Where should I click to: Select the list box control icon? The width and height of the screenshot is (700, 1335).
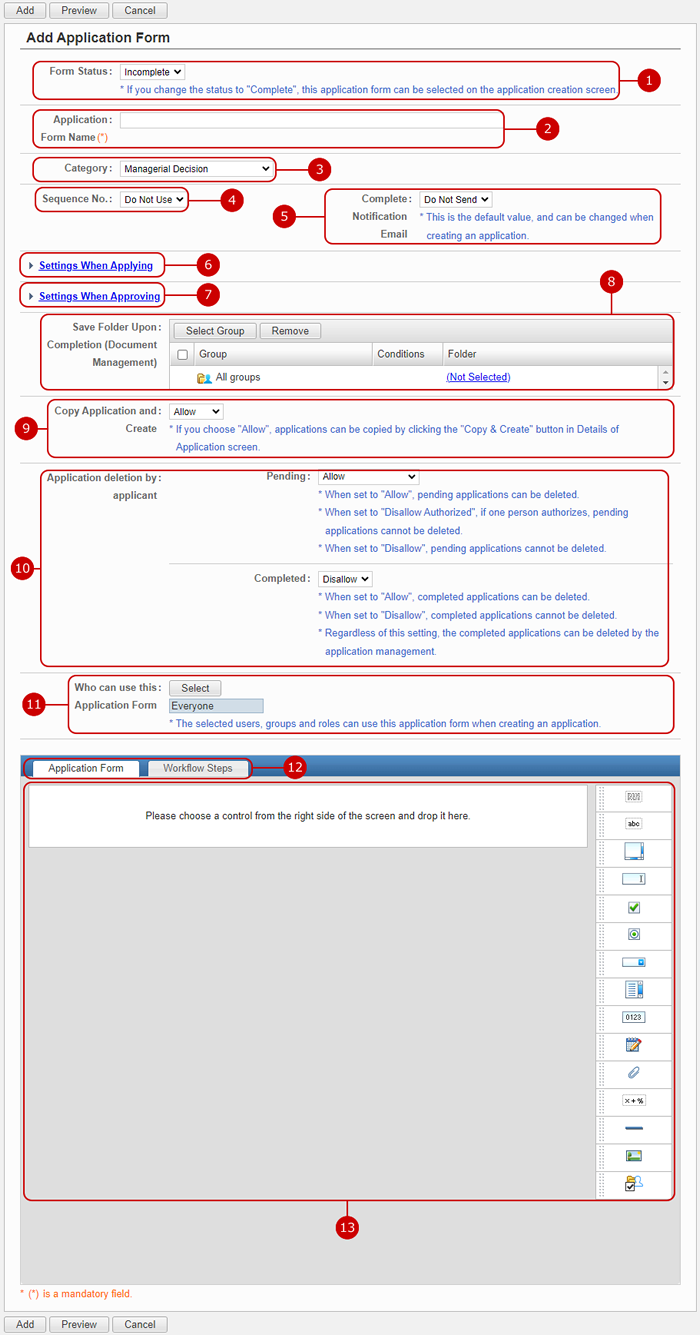(633, 989)
